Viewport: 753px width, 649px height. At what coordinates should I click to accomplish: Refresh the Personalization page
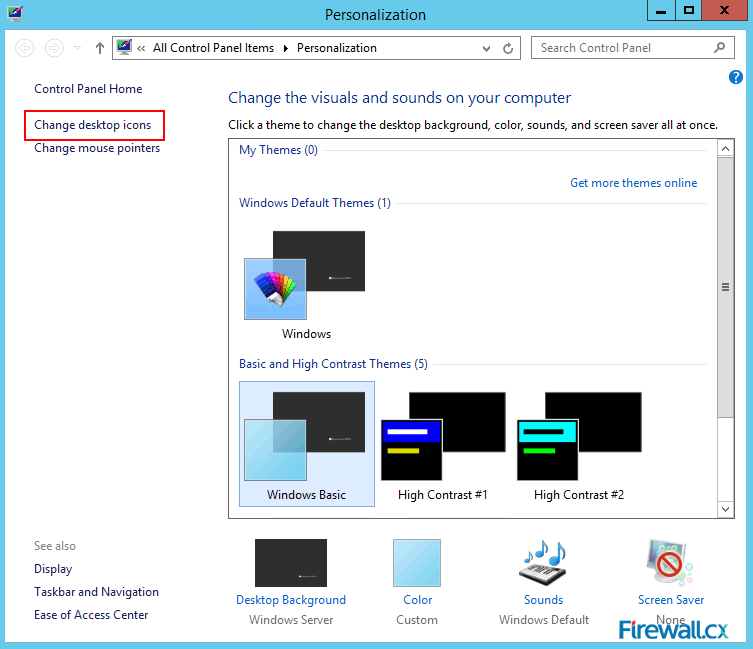point(508,49)
